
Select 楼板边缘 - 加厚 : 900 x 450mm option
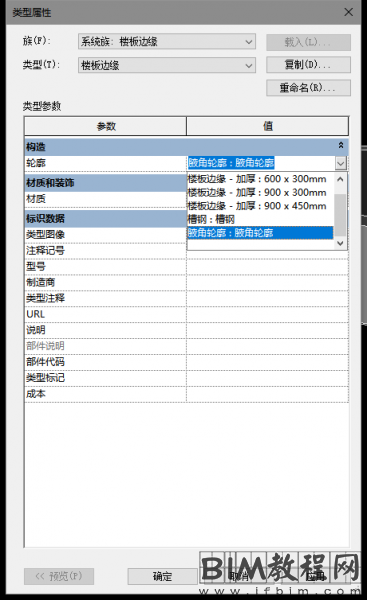260,206
